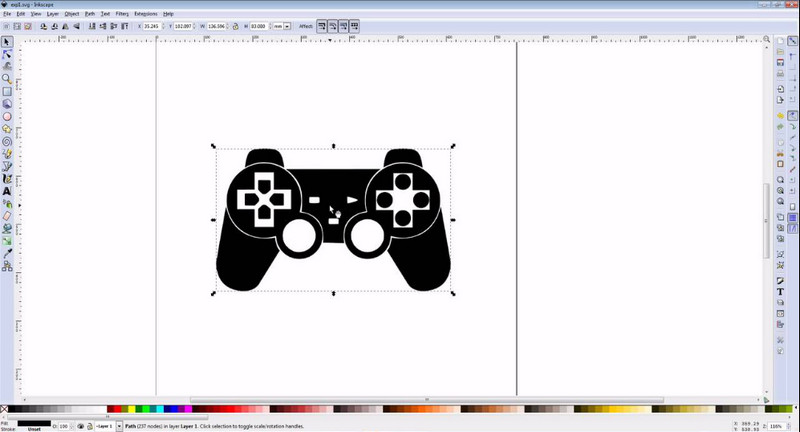Select the Spray tool
This screenshot has width=800, height=432.
coord(7,204)
